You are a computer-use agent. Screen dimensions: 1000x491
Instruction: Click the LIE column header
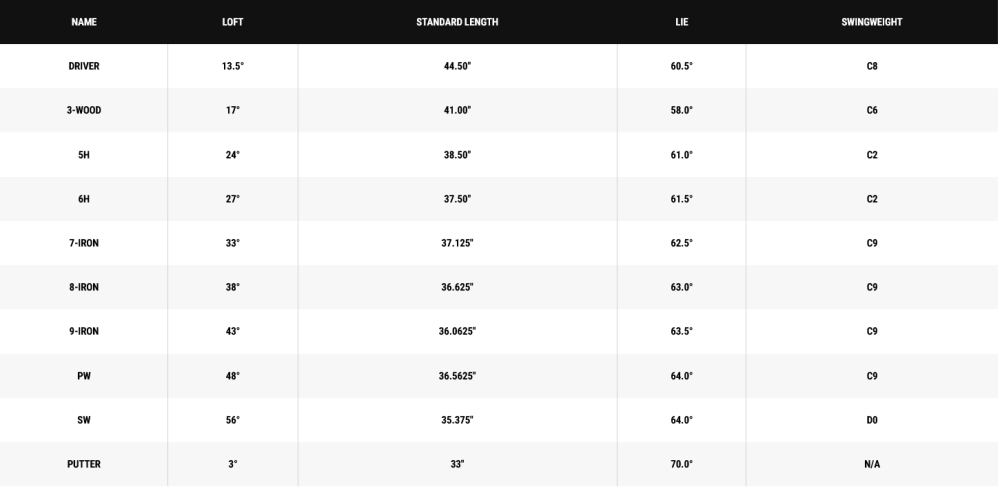pyautogui.click(x=682, y=22)
